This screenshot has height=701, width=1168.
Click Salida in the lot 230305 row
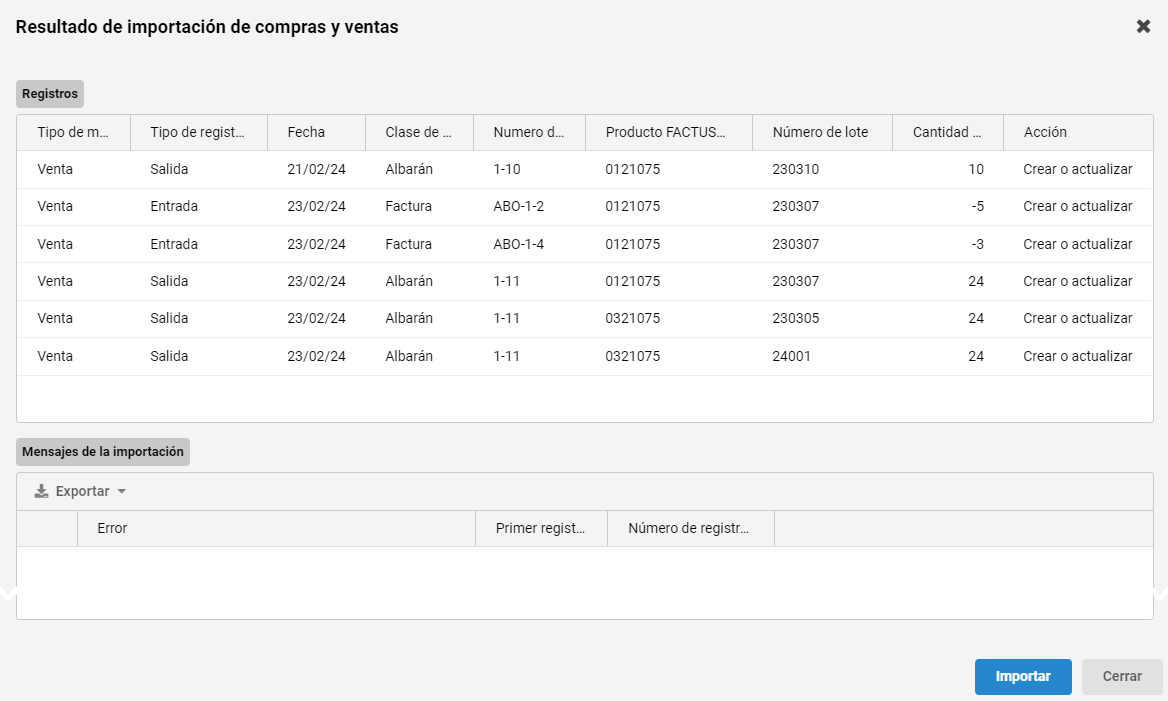[169, 319]
